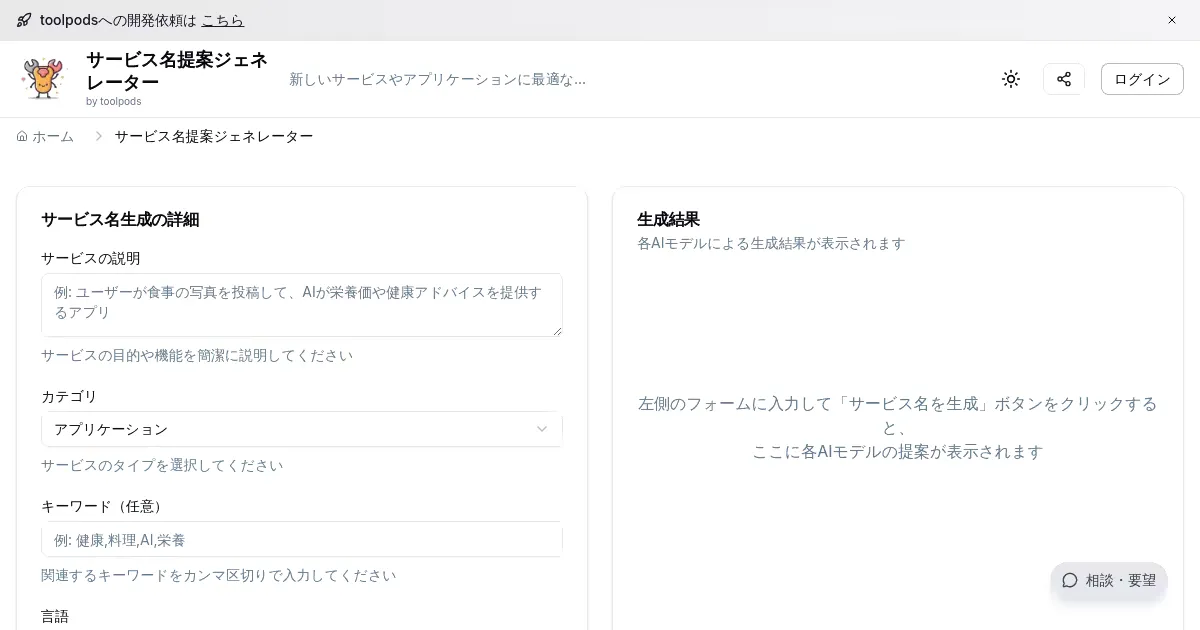
Task: Focus the サービスの説明 text area
Action: (301, 304)
